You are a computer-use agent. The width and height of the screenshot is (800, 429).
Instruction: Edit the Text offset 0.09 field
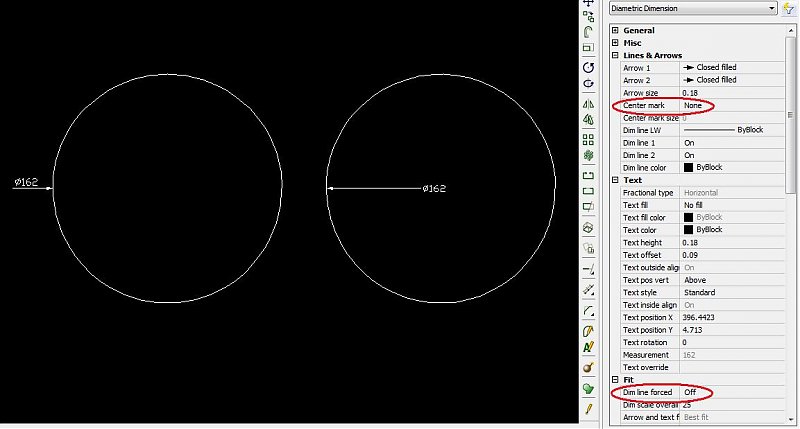coord(733,255)
